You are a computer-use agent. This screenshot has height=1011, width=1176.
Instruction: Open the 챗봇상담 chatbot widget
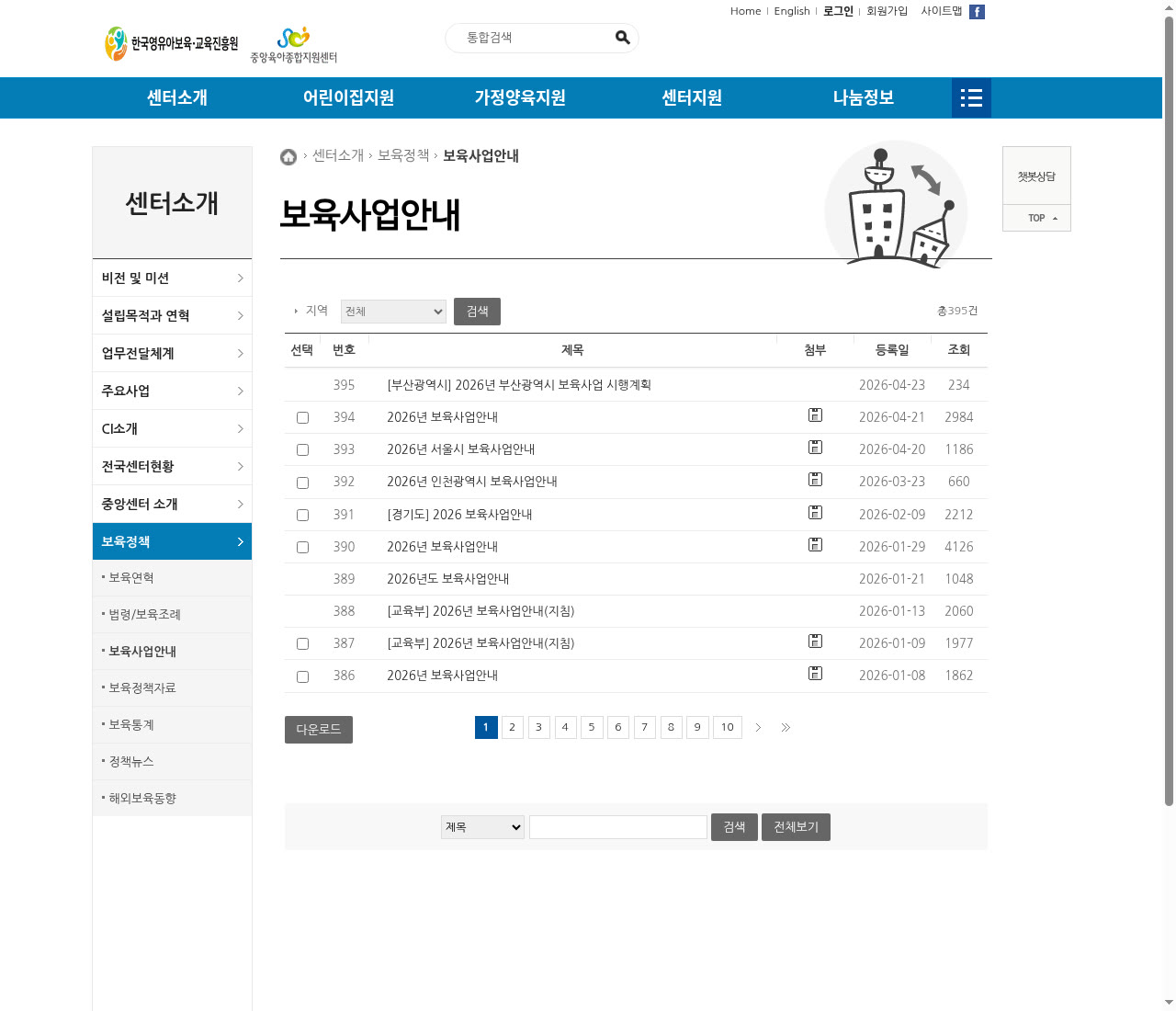pyautogui.click(x=1036, y=176)
